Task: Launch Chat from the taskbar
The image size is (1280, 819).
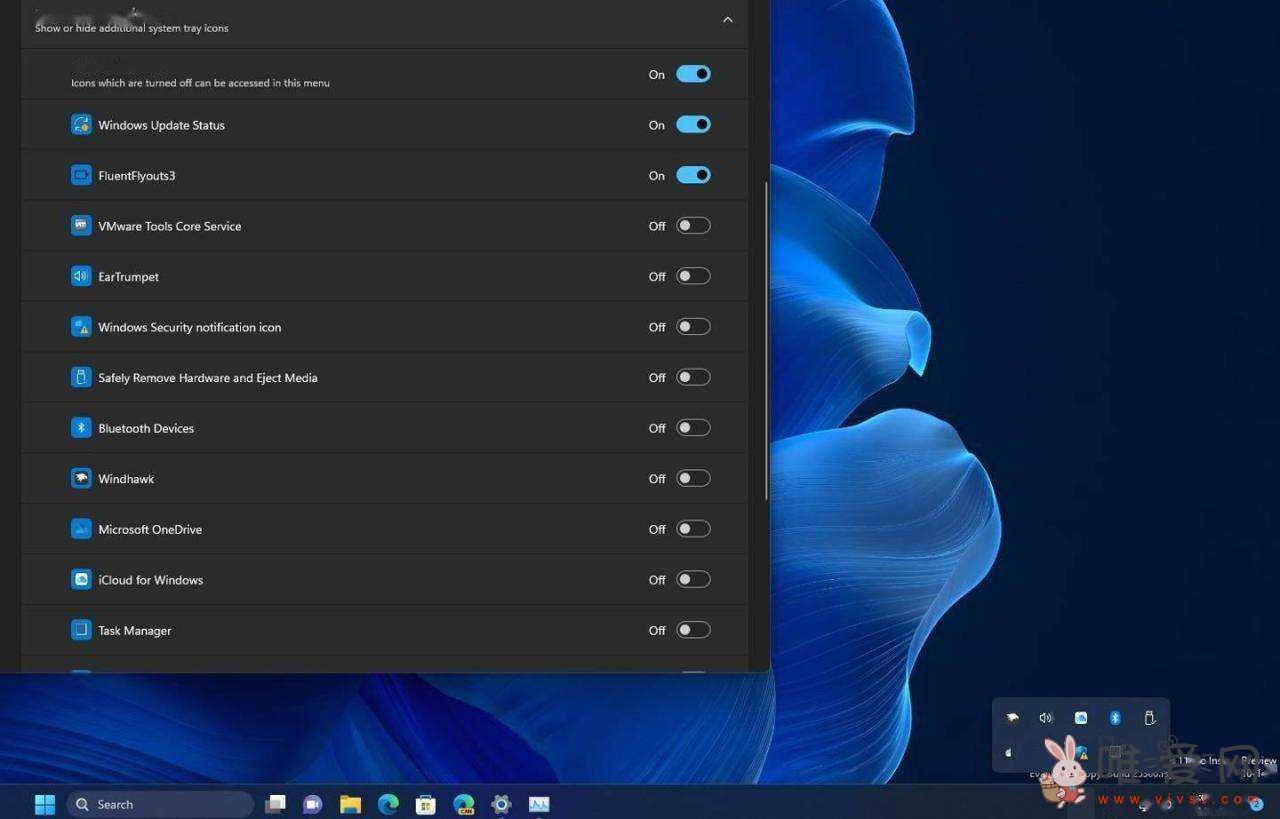Action: (312, 804)
